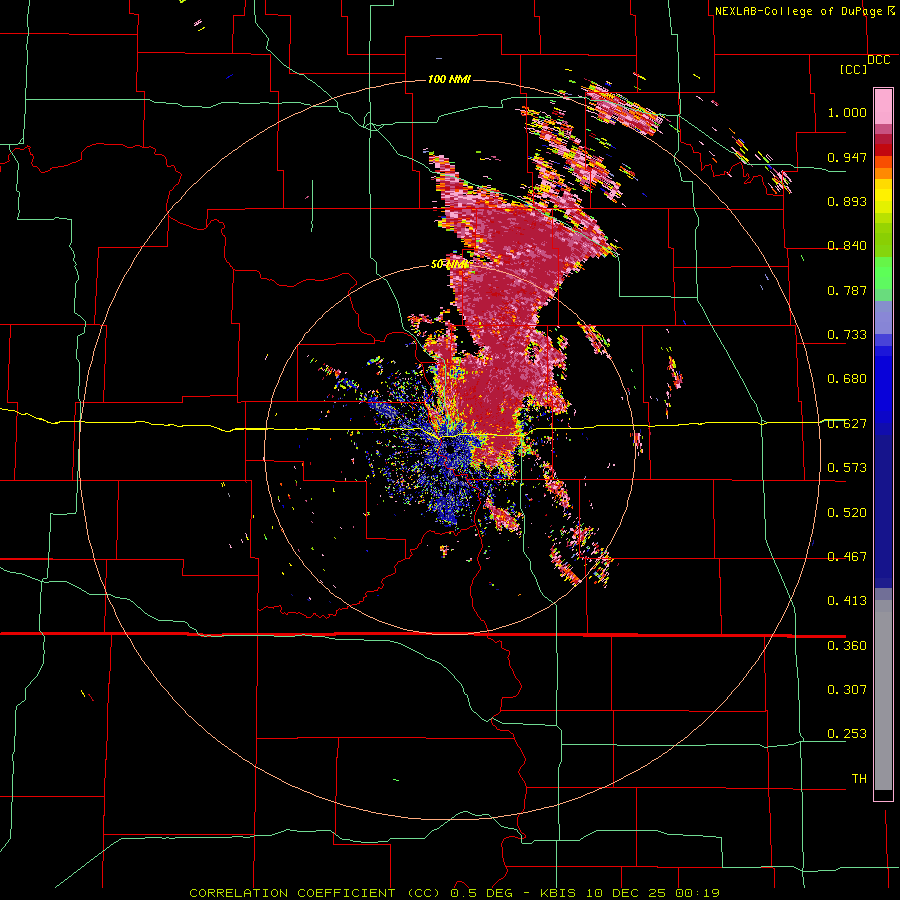Click the 0.627 scale value
900x900 pixels.
click(847, 424)
